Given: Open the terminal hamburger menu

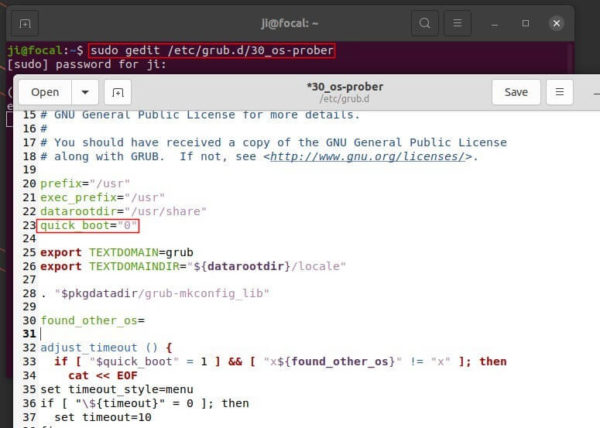Looking at the screenshot, I should click(457, 23).
